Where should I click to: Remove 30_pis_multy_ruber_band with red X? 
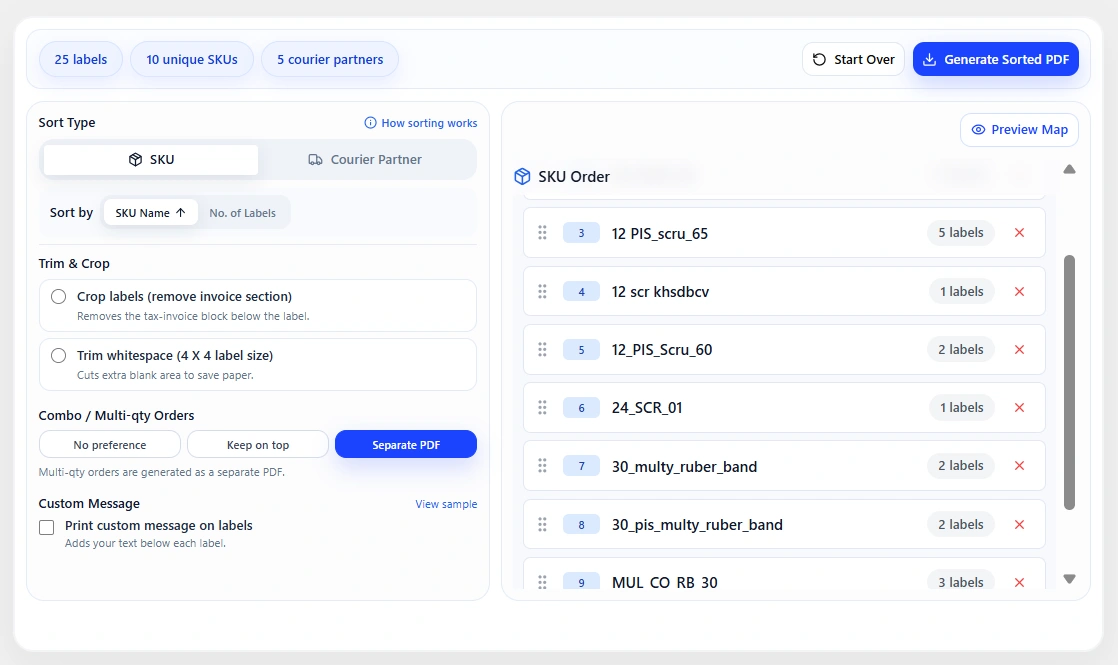click(1020, 525)
